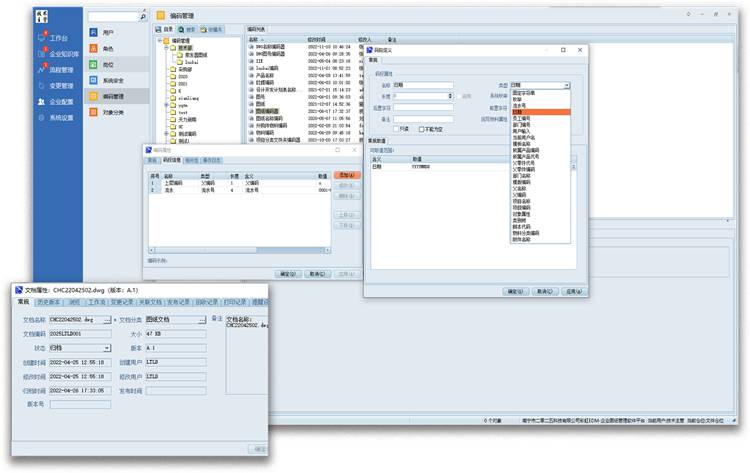The image size is (750, 473).
Task: Click the 文档名称 input field
Action: coord(72,320)
